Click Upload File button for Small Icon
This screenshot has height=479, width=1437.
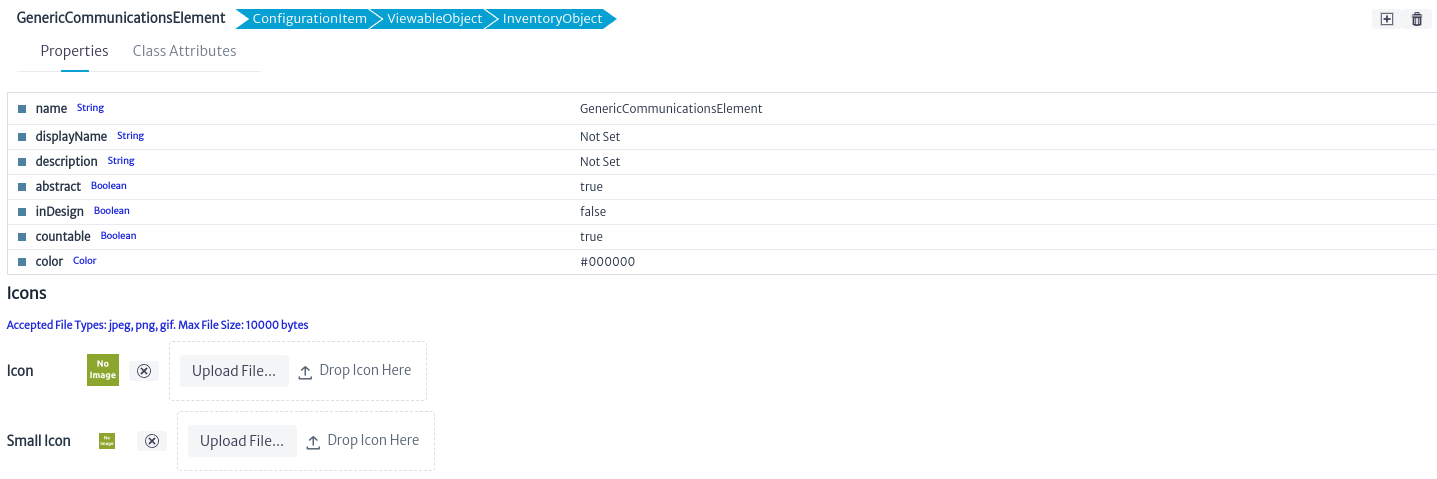[242, 441]
